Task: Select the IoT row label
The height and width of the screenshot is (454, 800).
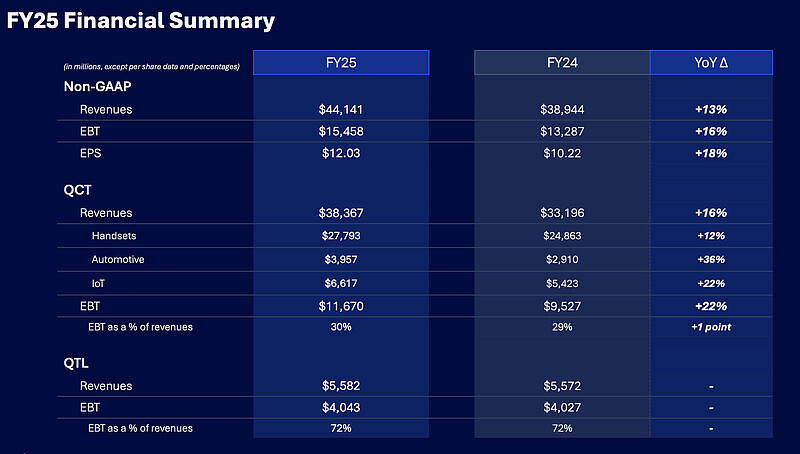Action: click(98, 283)
